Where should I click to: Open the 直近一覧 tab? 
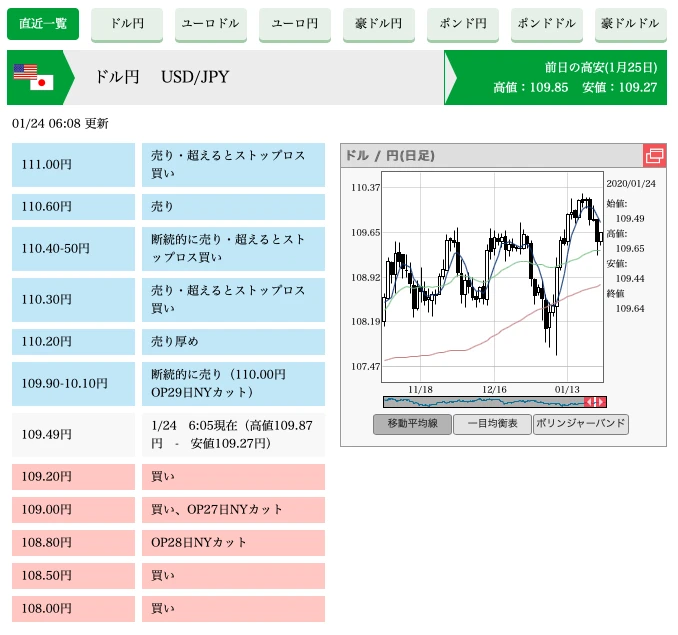tap(43, 24)
